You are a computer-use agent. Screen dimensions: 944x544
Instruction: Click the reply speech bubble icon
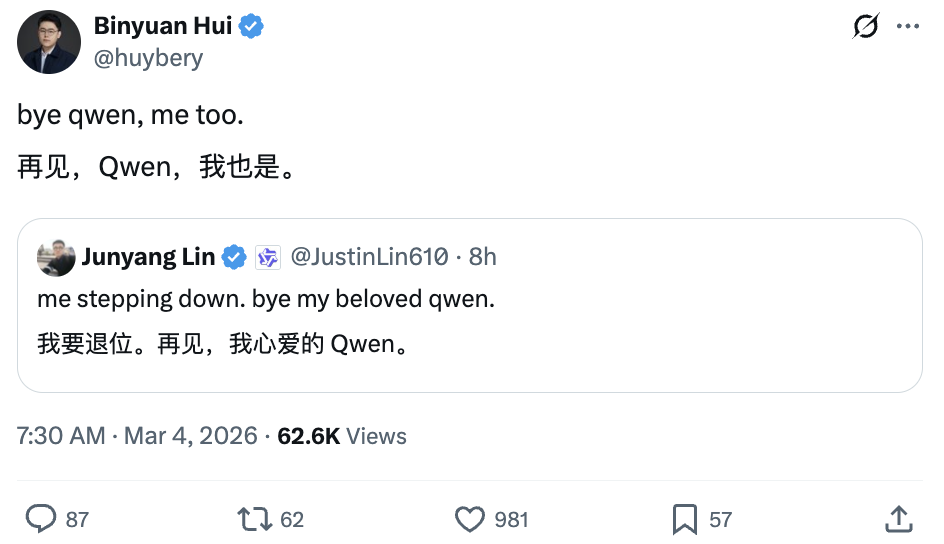pyautogui.click(x=40, y=518)
